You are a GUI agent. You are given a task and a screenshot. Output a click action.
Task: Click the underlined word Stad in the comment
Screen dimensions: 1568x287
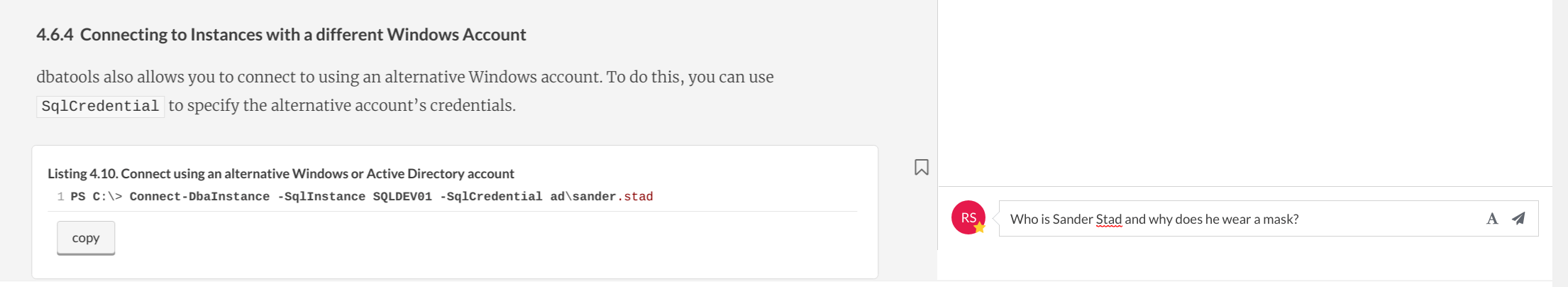1109,219
